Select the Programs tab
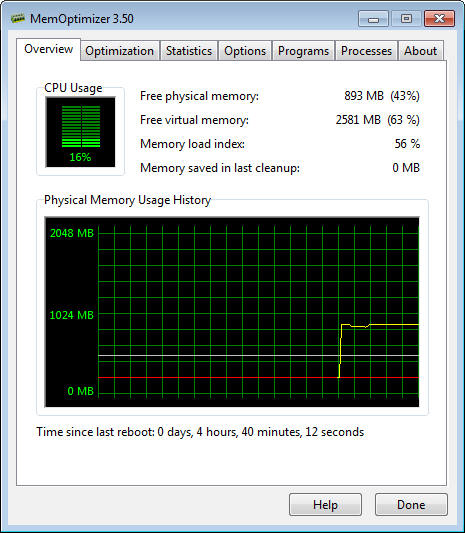The height and width of the screenshot is (533, 465). [x=303, y=51]
